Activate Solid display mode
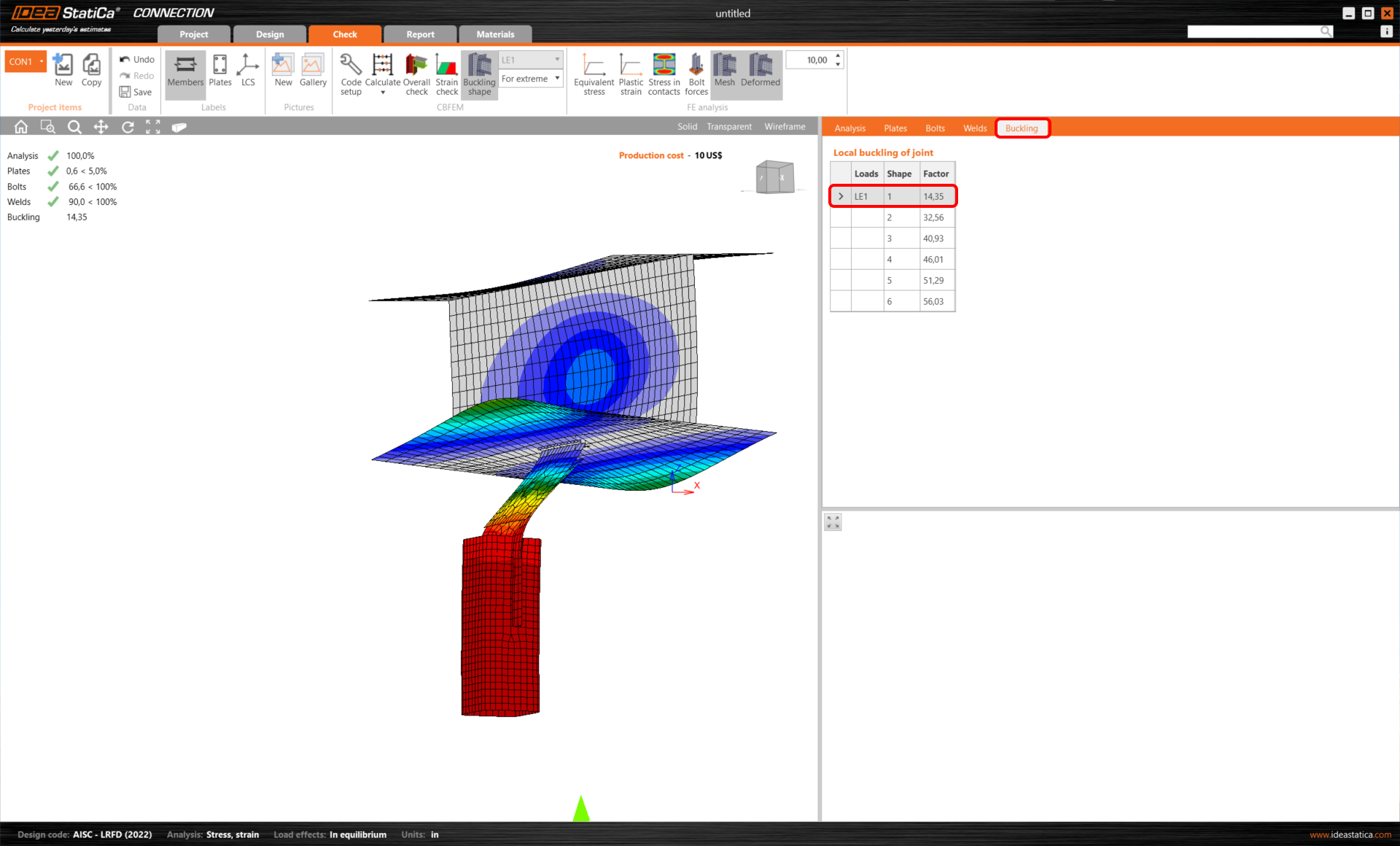This screenshot has height=846, width=1400. (x=686, y=126)
